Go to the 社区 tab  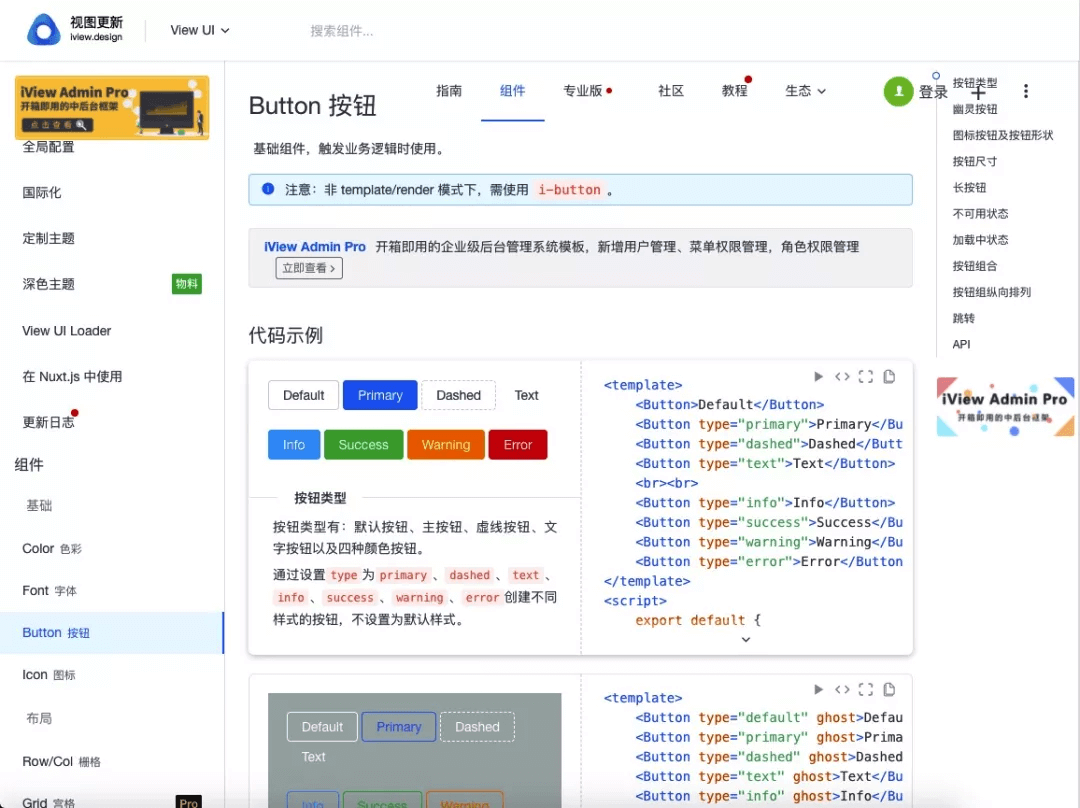click(x=671, y=91)
